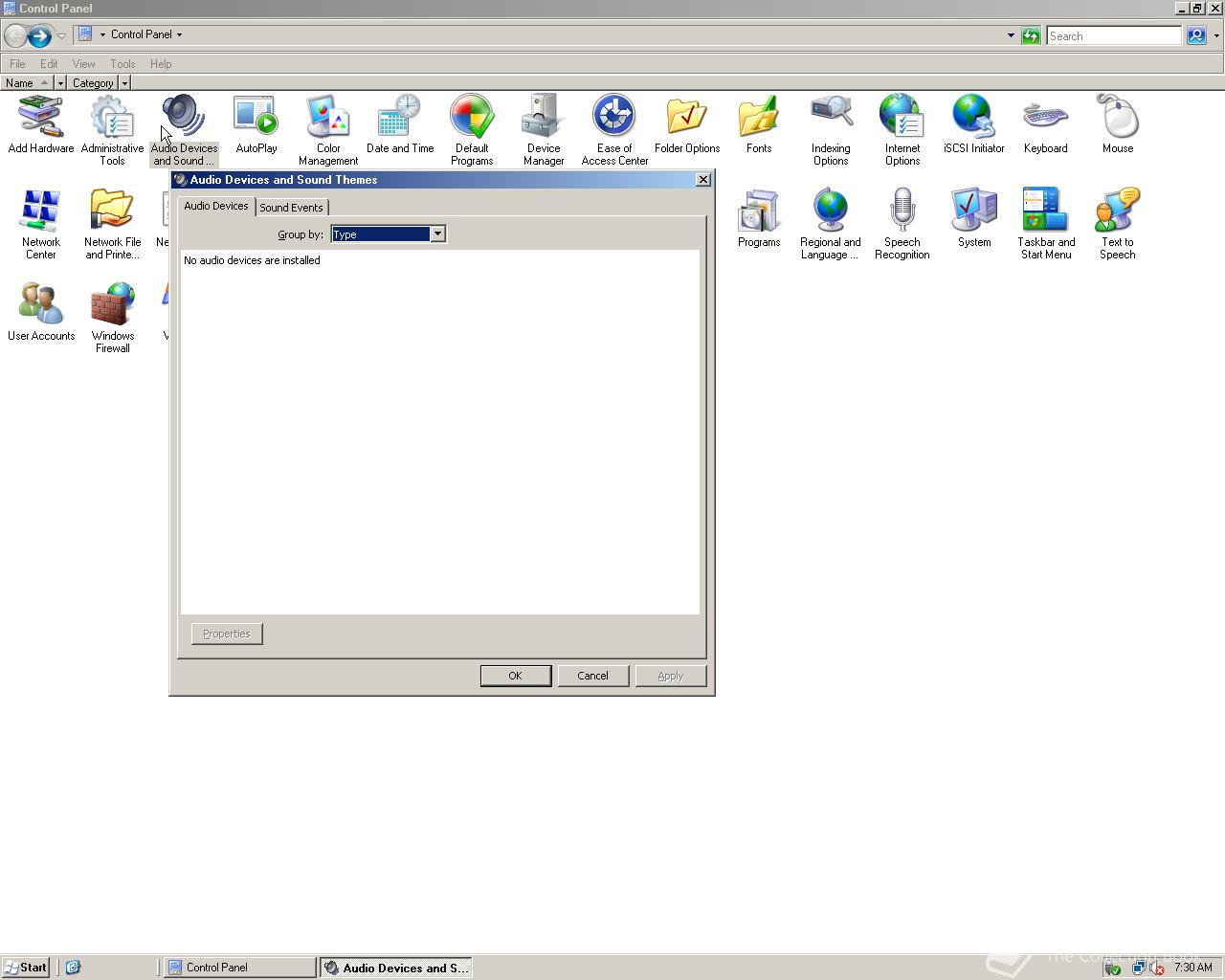The image size is (1225, 980).
Task: Open Color Management icon
Action: tap(327, 130)
